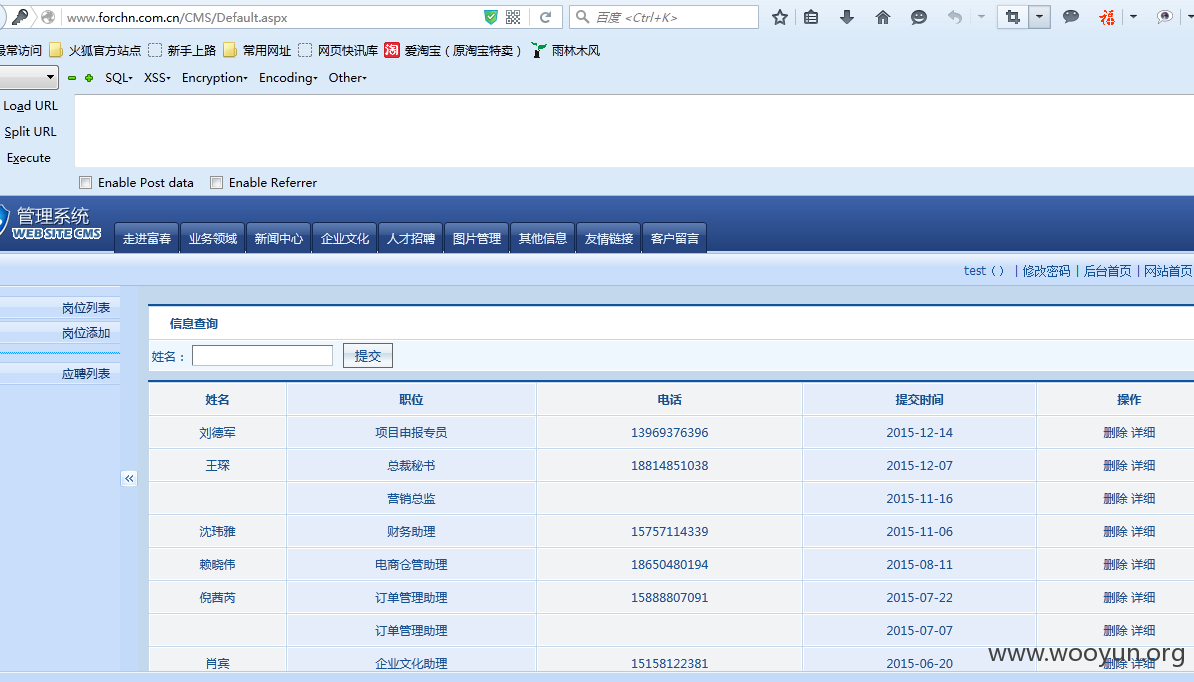Viewport: 1194px width, 682px height.
Task: Click the smiley face toolbar icon
Action: [919, 17]
